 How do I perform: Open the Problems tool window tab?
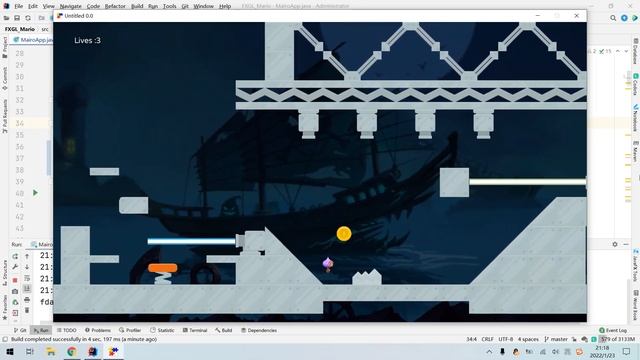[x=98, y=330]
